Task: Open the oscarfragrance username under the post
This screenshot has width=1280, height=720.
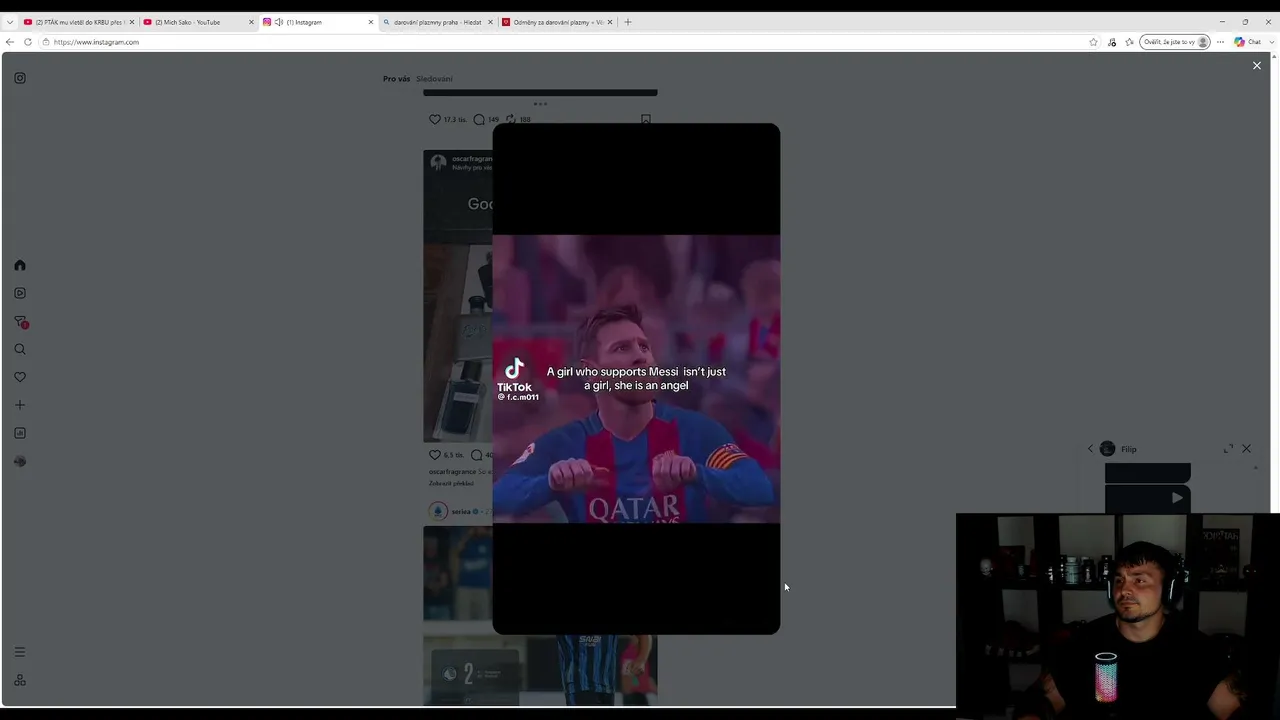Action: click(x=452, y=472)
